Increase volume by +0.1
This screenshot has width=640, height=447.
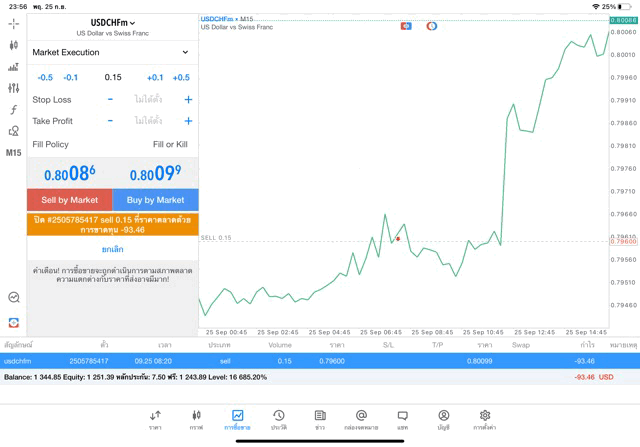[x=155, y=77]
